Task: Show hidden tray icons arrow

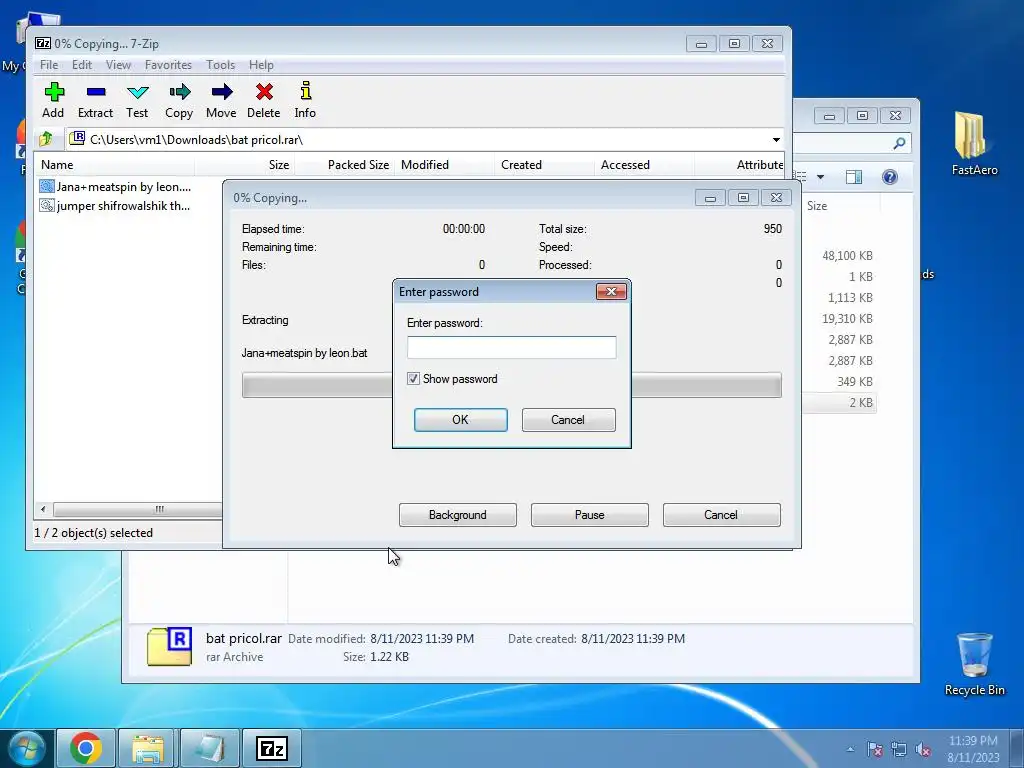Action: 850,750
